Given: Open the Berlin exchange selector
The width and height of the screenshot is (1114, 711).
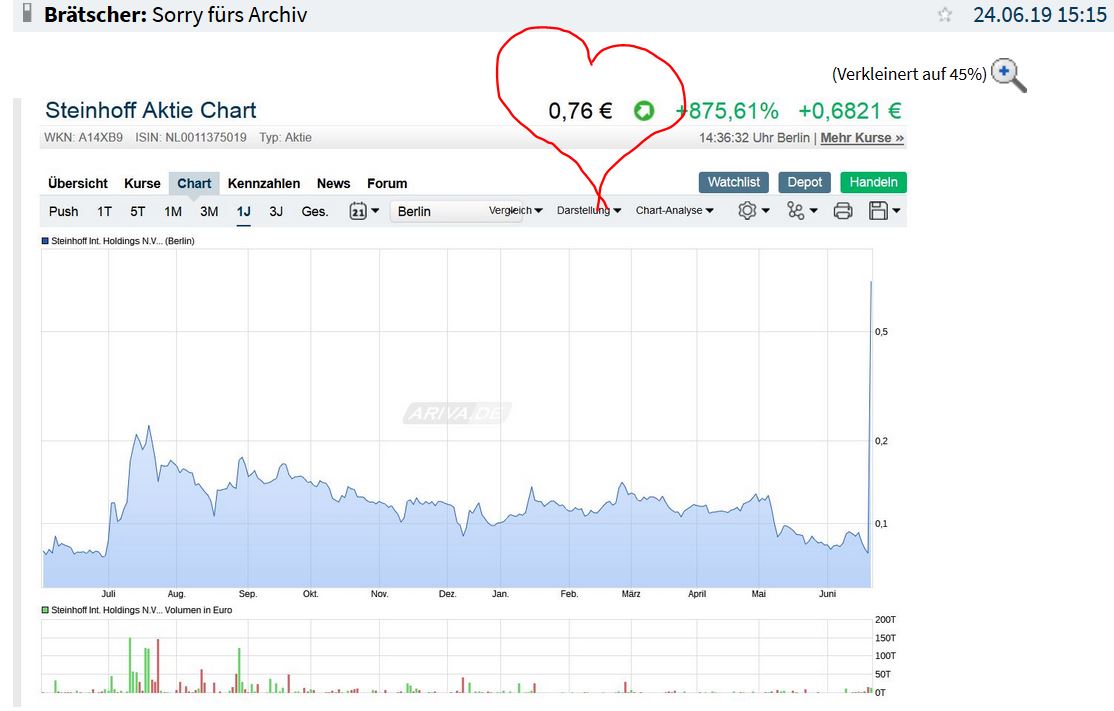Looking at the screenshot, I should [456, 212].
